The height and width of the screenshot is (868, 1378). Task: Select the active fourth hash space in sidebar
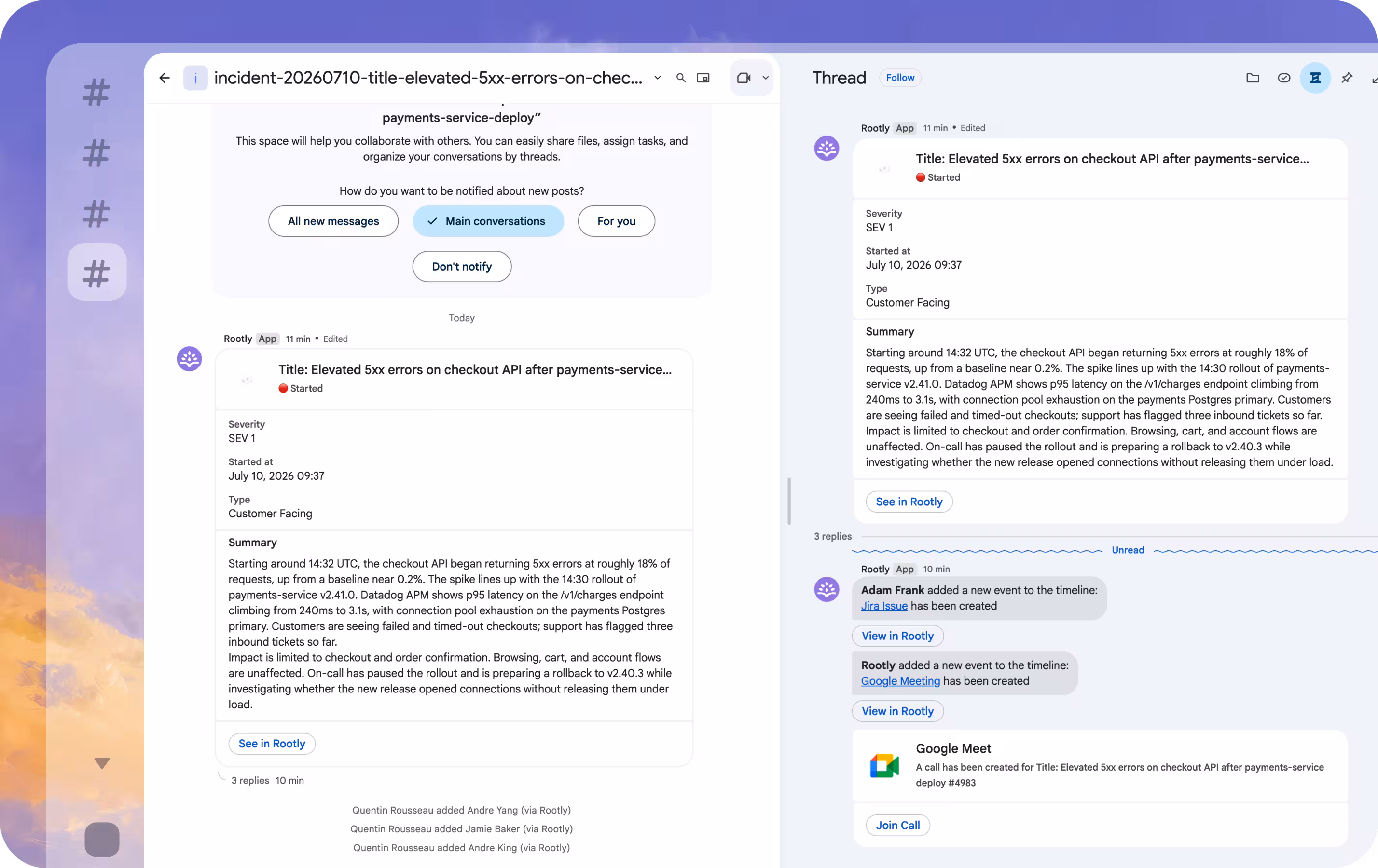(x=96, y=273)
